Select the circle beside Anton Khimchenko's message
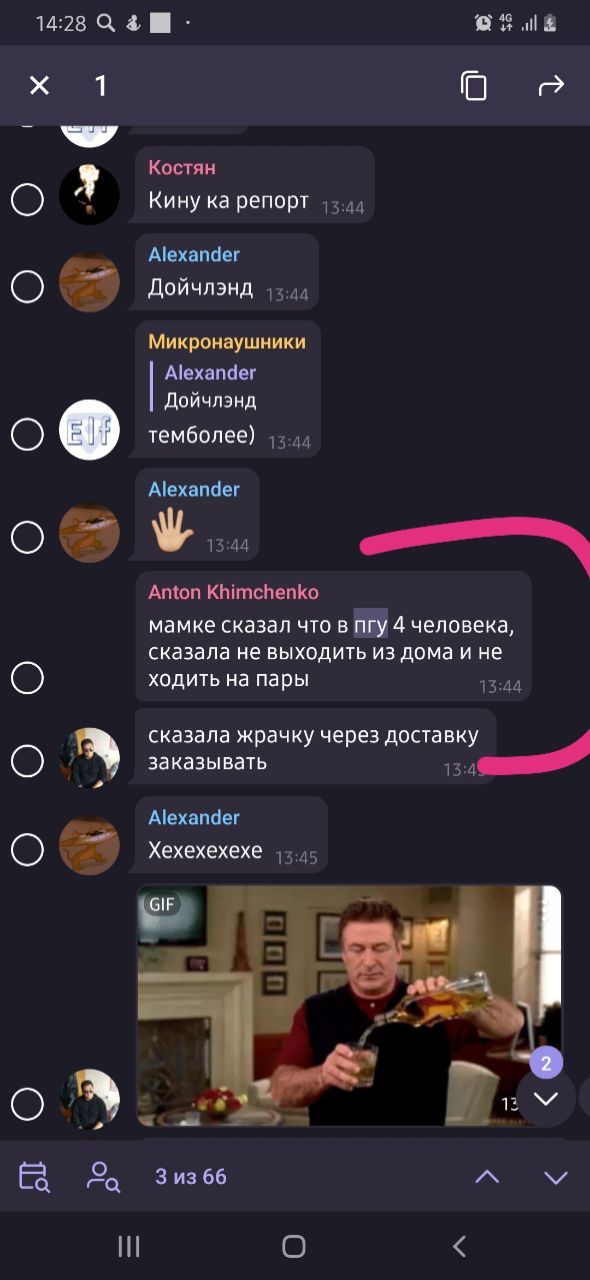Screen dimensions: 590x1280 27,678
